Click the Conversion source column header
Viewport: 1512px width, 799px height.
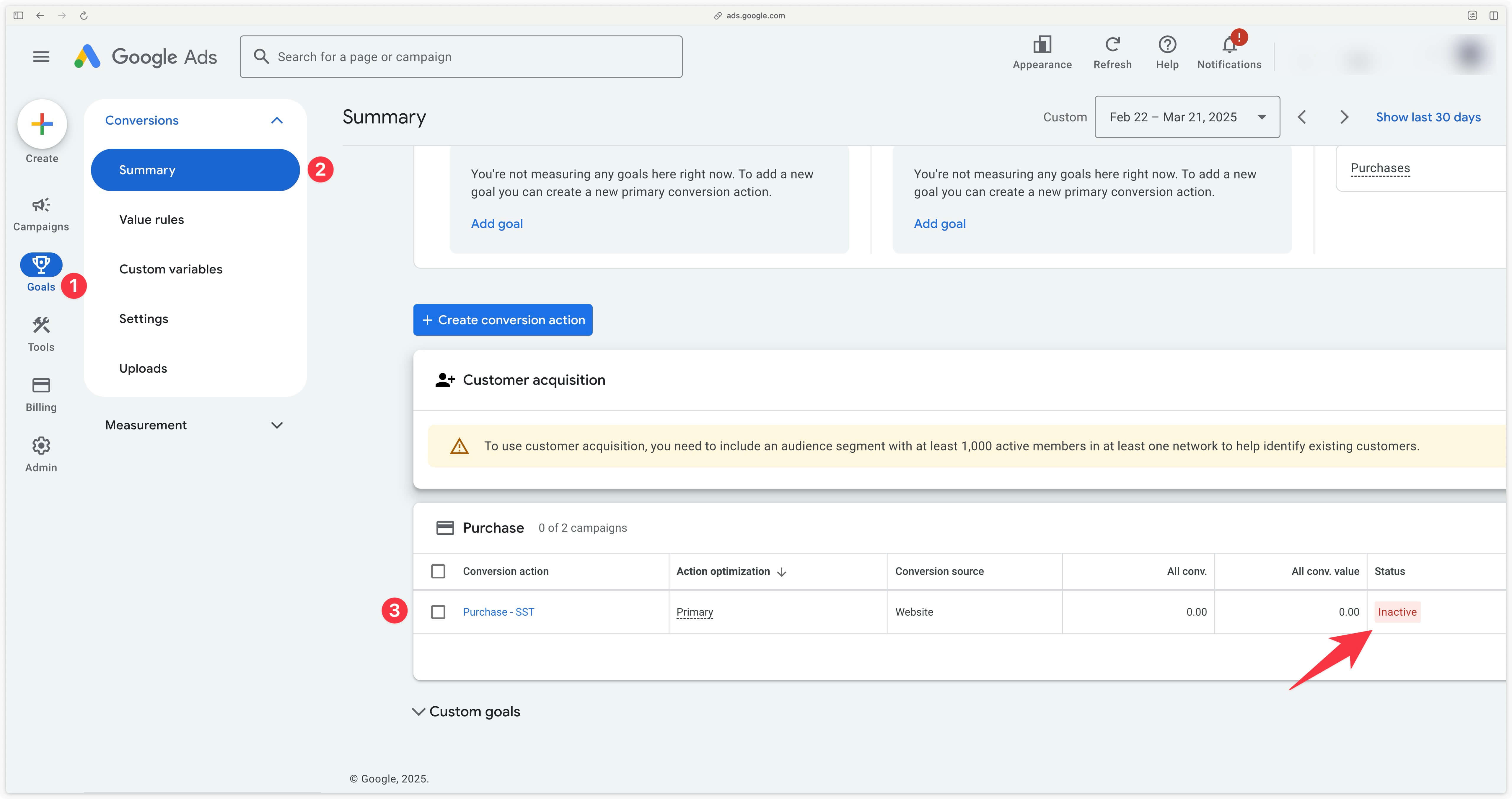click(x=939, y=571)
